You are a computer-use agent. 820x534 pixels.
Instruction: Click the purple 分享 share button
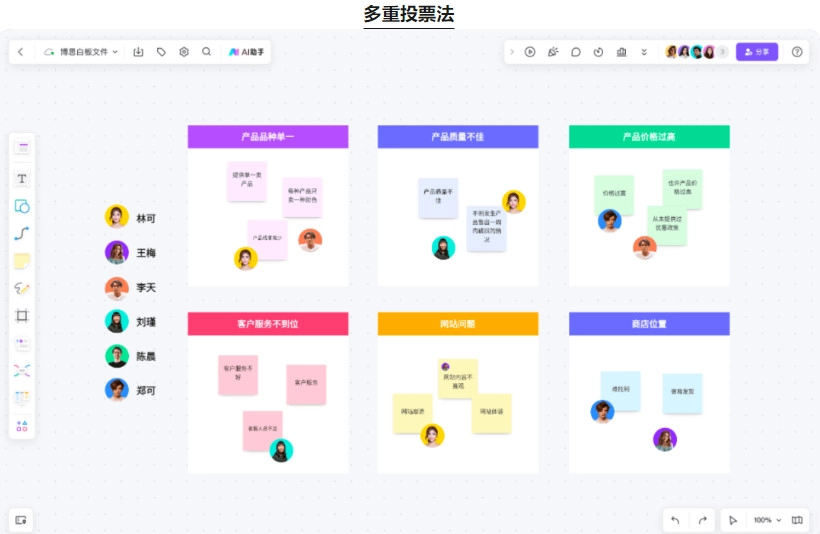757,52
